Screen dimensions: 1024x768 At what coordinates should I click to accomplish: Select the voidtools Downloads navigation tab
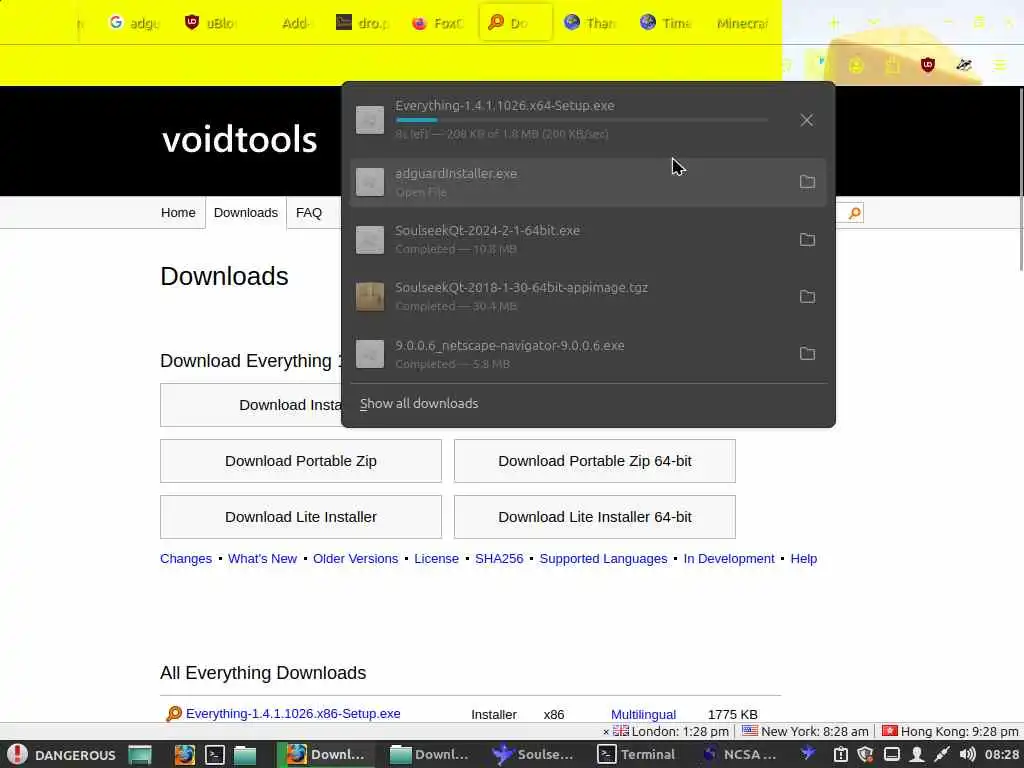pos(246,213)
